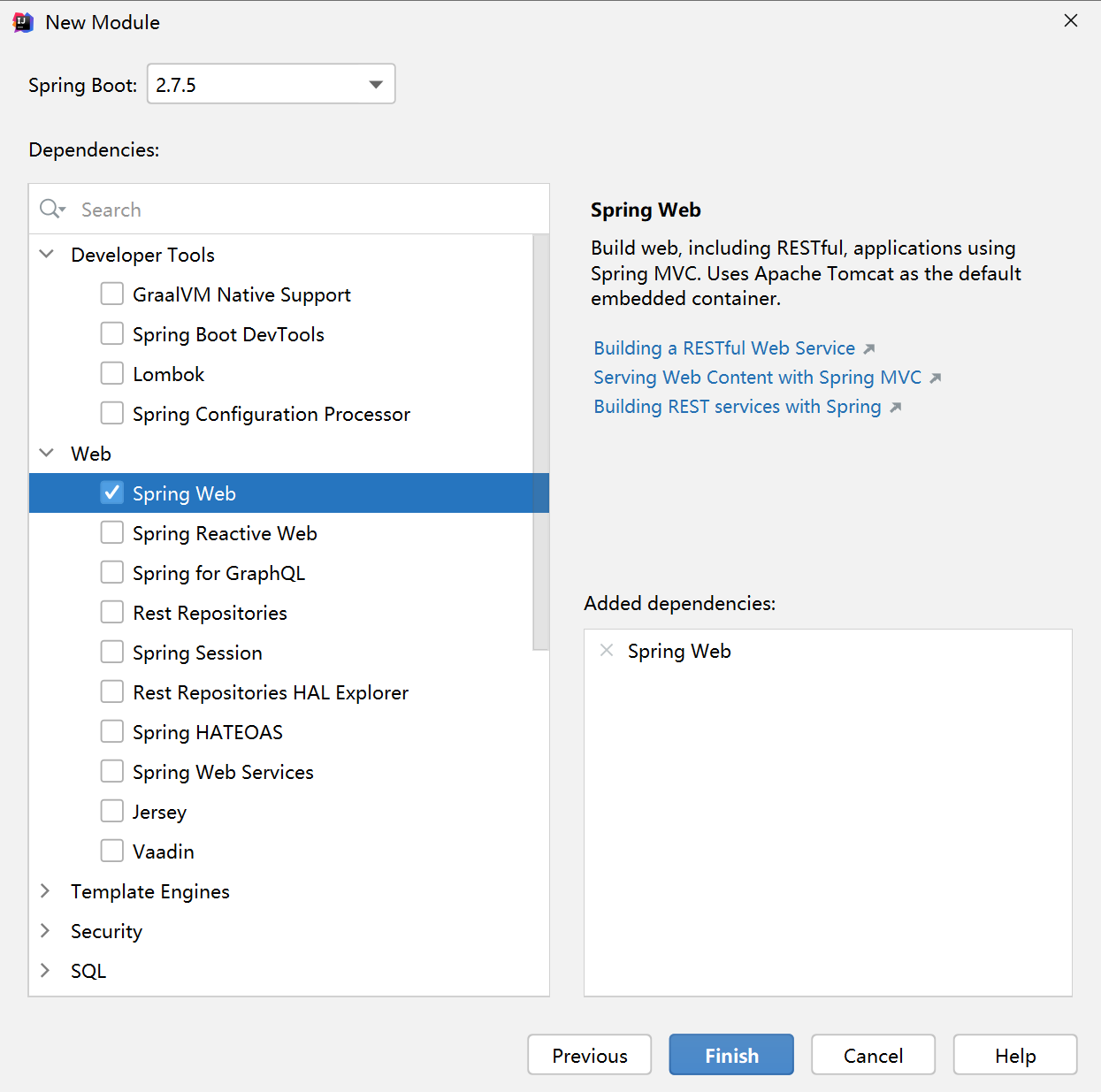Select the Template Engines label

(150, 891)
